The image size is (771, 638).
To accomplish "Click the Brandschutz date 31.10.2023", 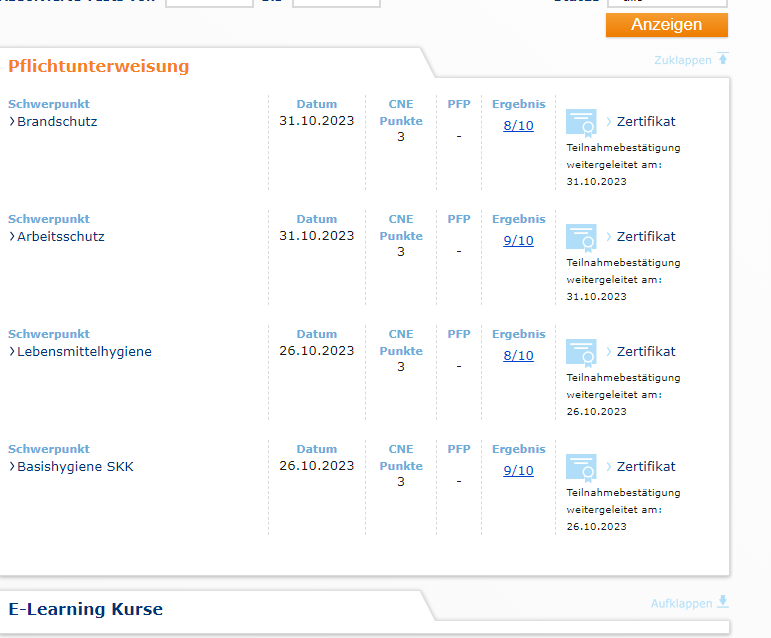I will point(317,121).
